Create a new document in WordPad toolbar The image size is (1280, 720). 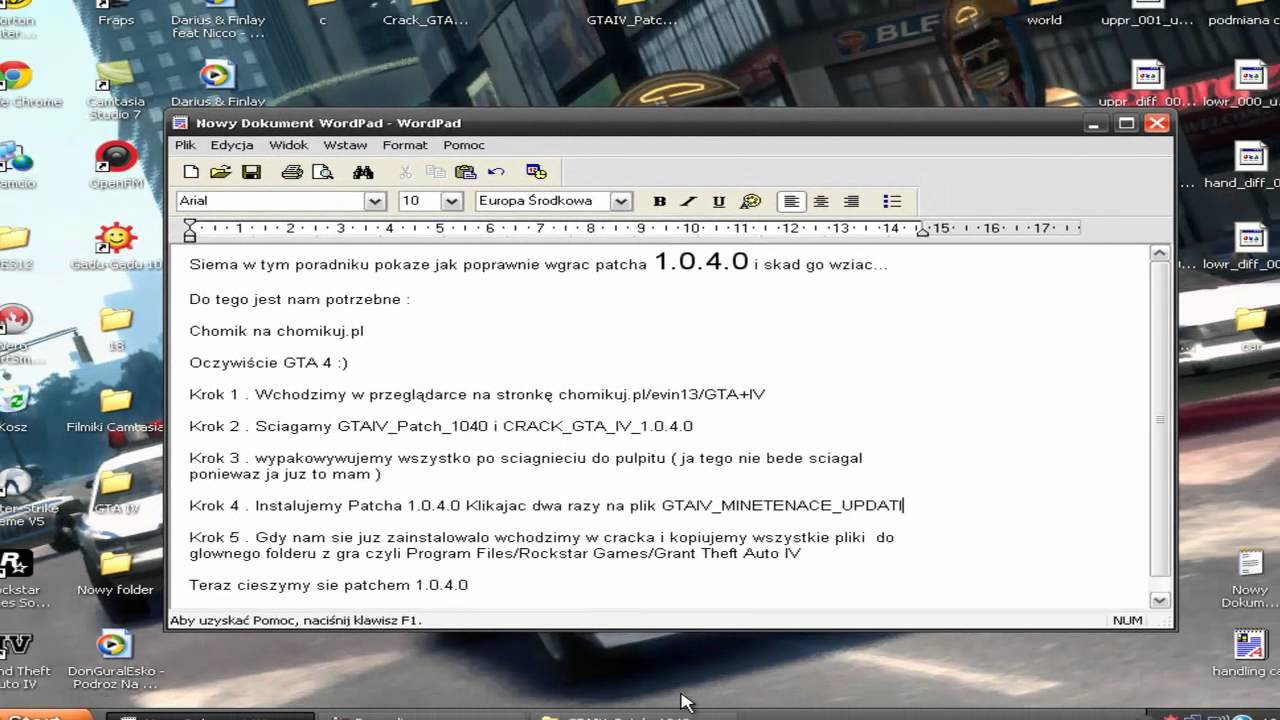pyautogui.click(x=191, y=172)
